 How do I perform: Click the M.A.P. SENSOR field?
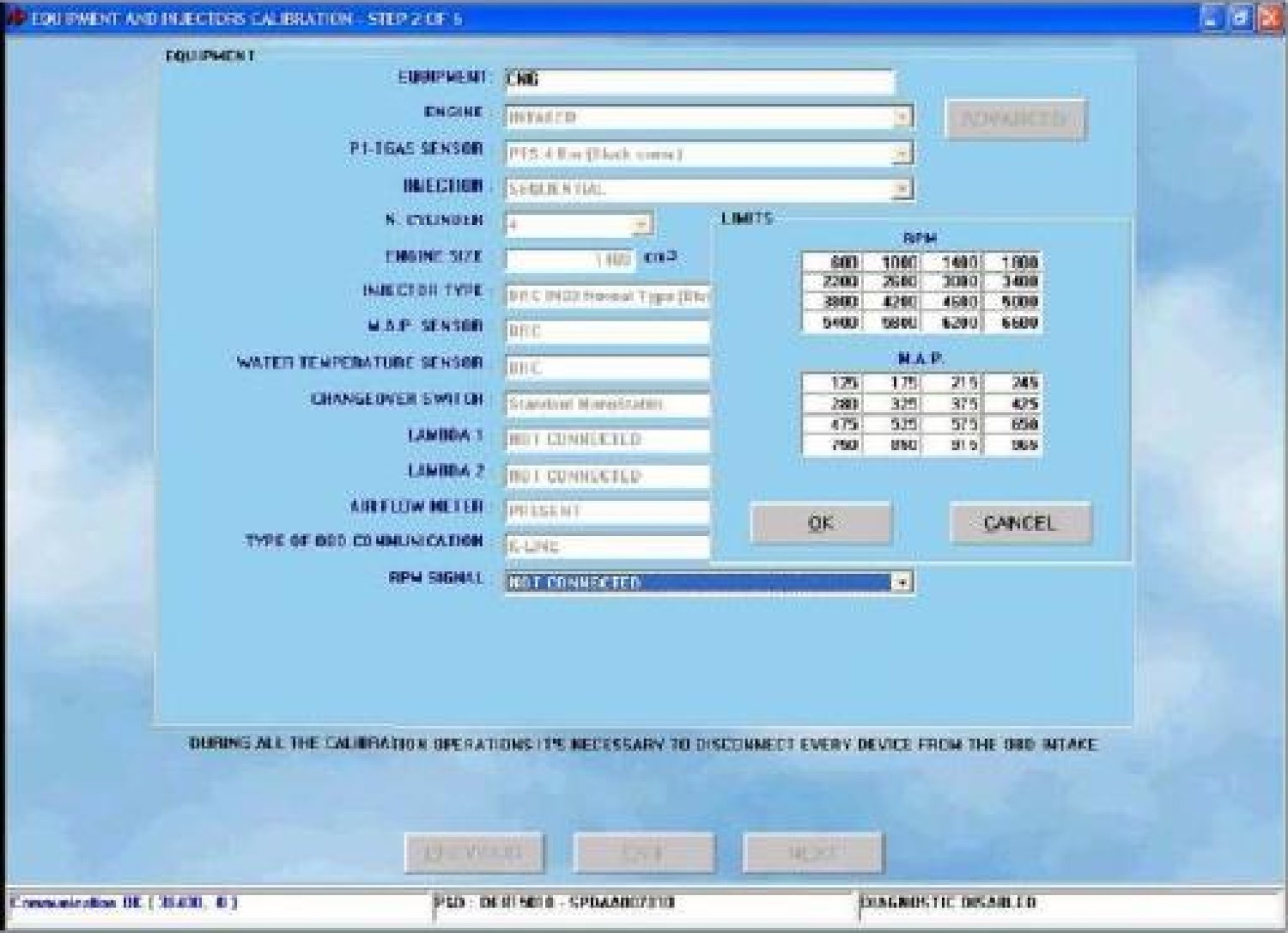coord(608,332)
